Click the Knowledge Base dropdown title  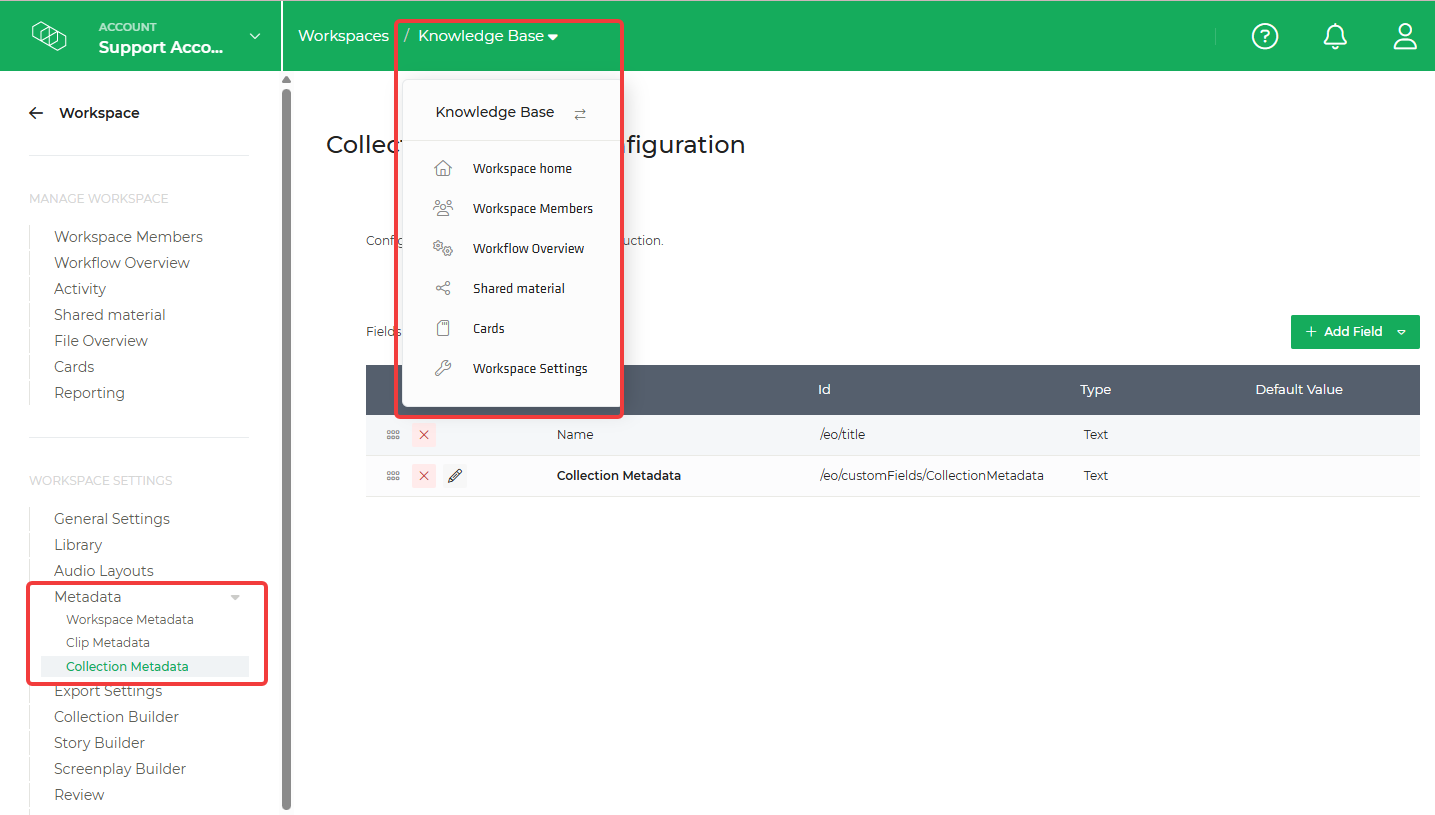495,113
